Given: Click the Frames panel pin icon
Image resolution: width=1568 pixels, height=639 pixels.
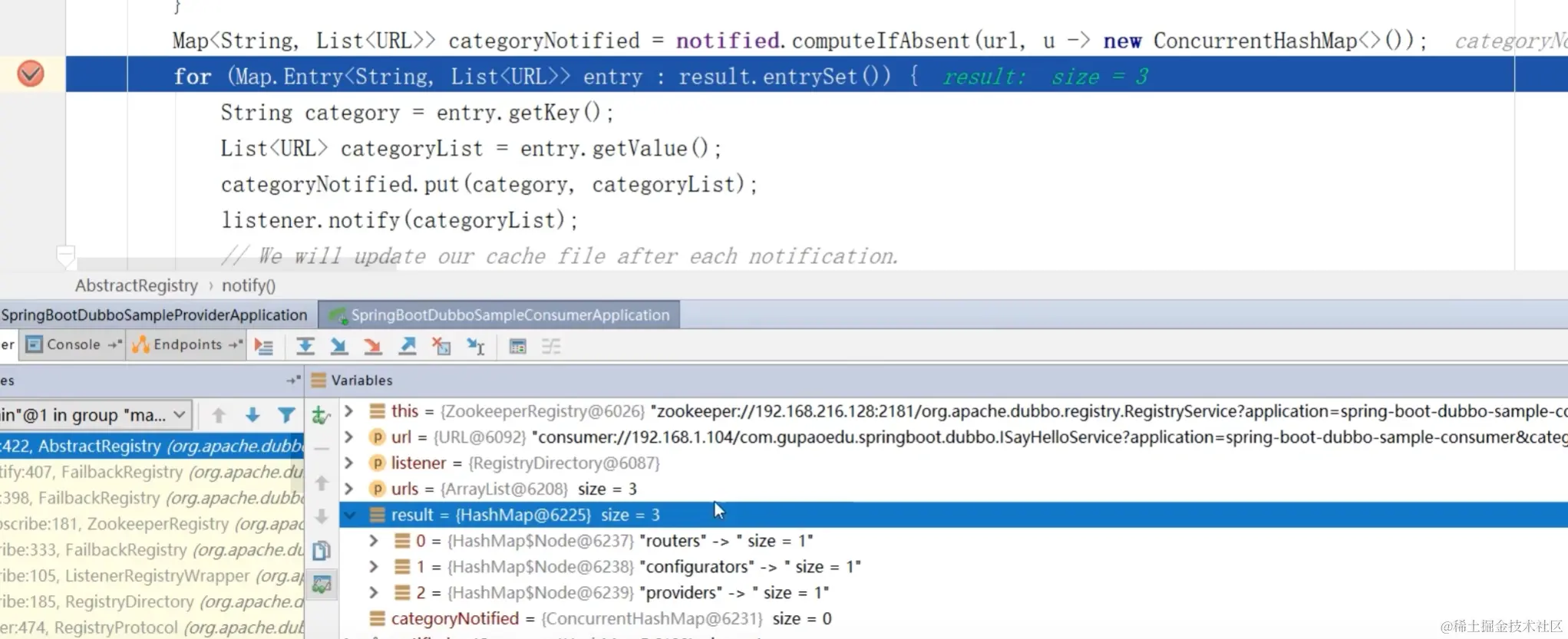Looking at the screenshot, I should (292, 380).
